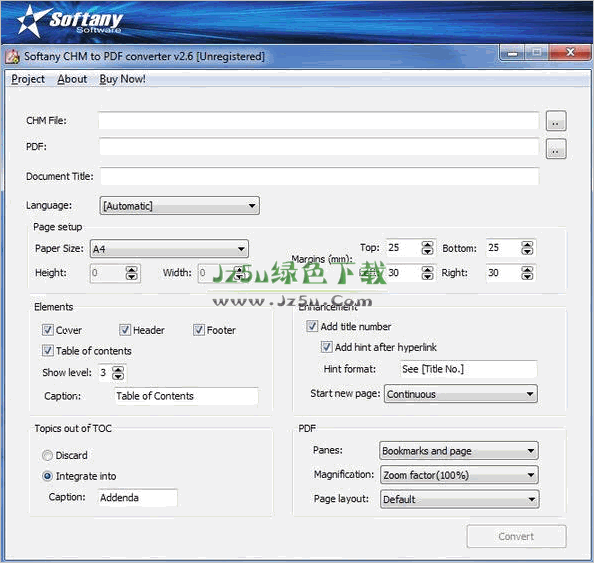
Task: Click the Addenda caption field
Action: point(138,497)
